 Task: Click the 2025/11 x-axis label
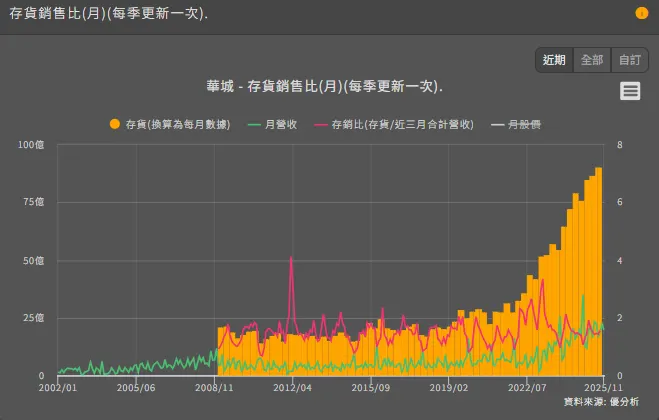coord(603,388)
